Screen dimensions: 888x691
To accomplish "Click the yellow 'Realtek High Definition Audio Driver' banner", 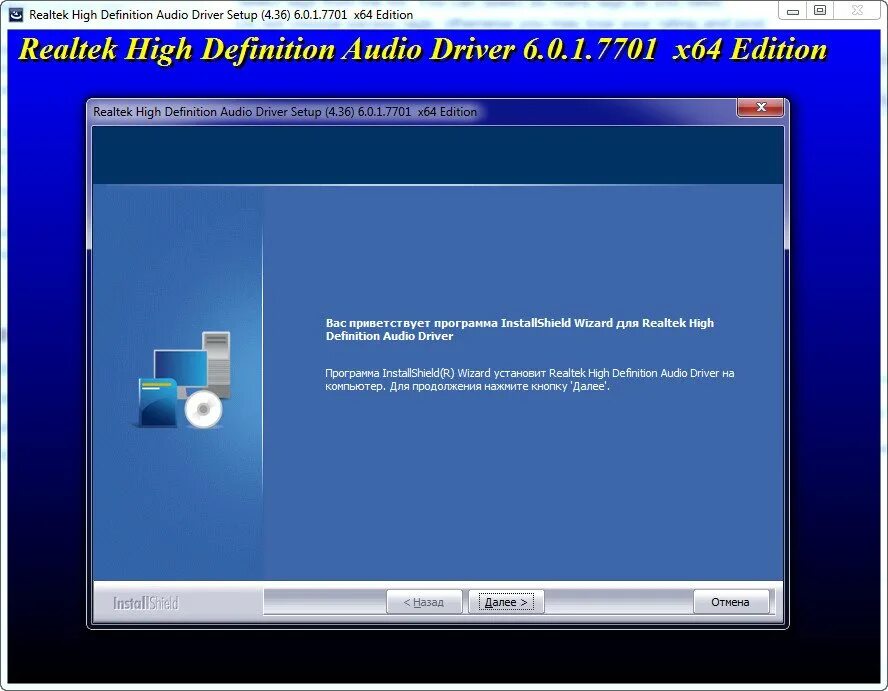I will pos(422,49).
